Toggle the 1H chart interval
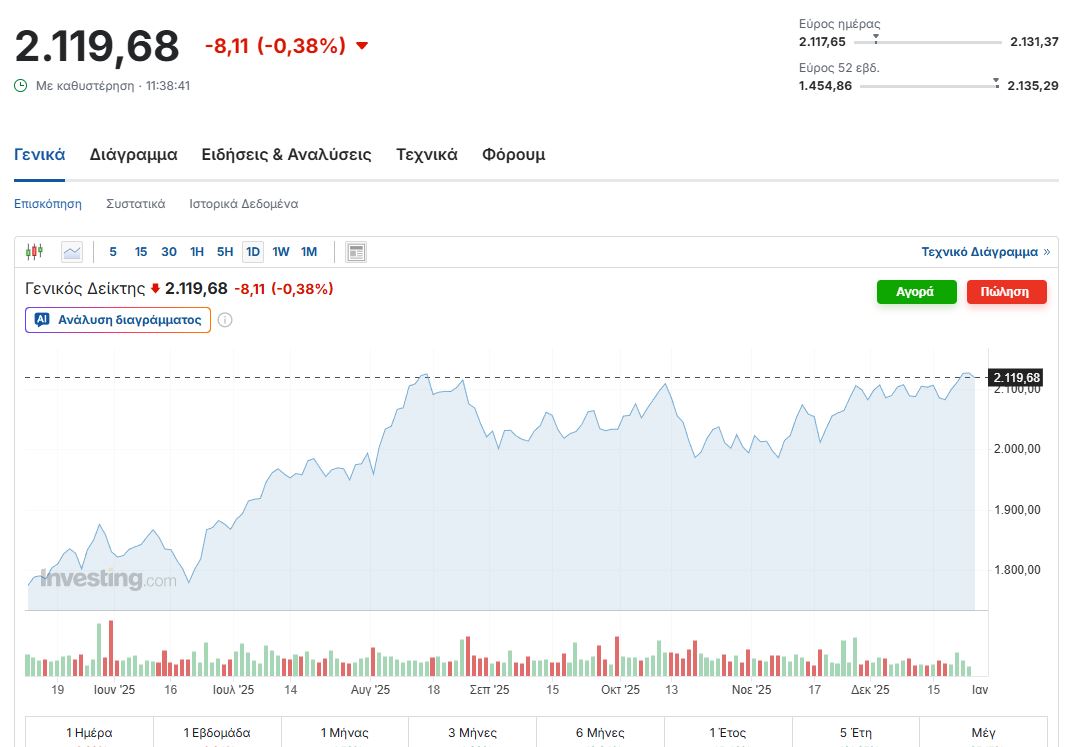Viewport: 1067px width, 747px height. [197, 252]
